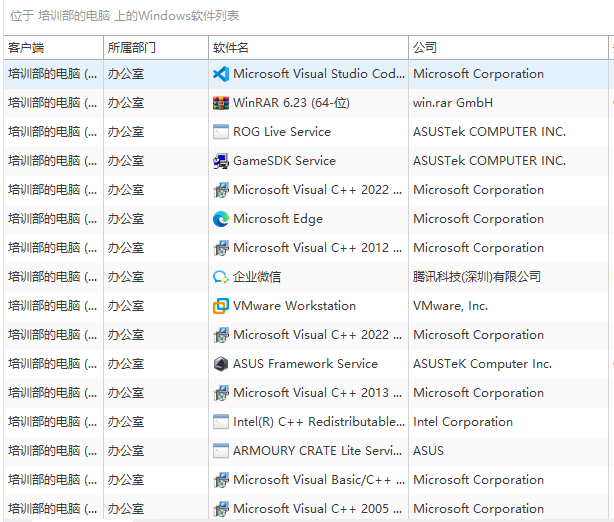The height and width of the screenshot is (522, 614).
Task: Click the 企业微信 chat bubble icon
Action: [x=221, y=277]
